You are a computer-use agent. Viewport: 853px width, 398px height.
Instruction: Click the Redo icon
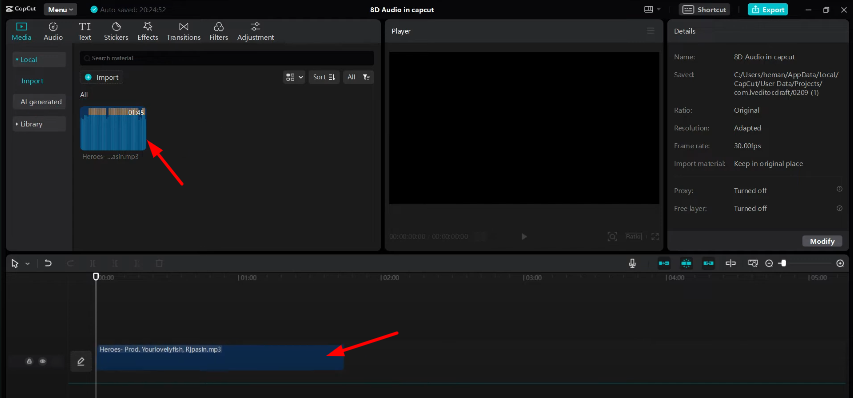(x=70, y=263)
